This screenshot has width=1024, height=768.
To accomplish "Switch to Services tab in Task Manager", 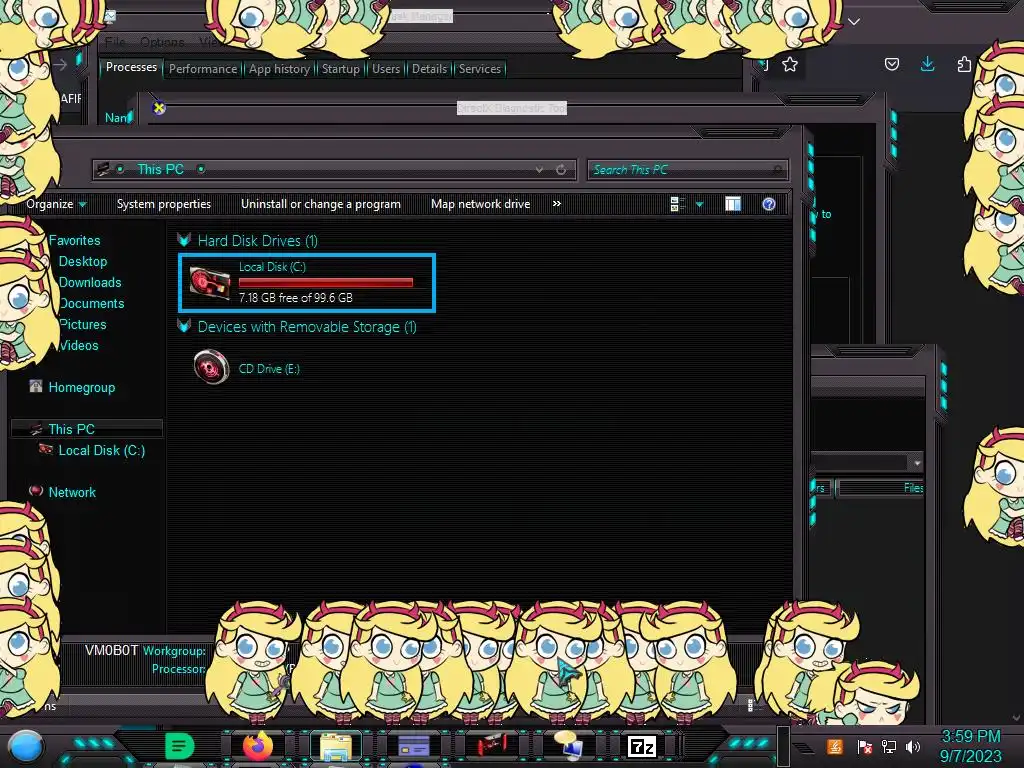I will [479, 69].
